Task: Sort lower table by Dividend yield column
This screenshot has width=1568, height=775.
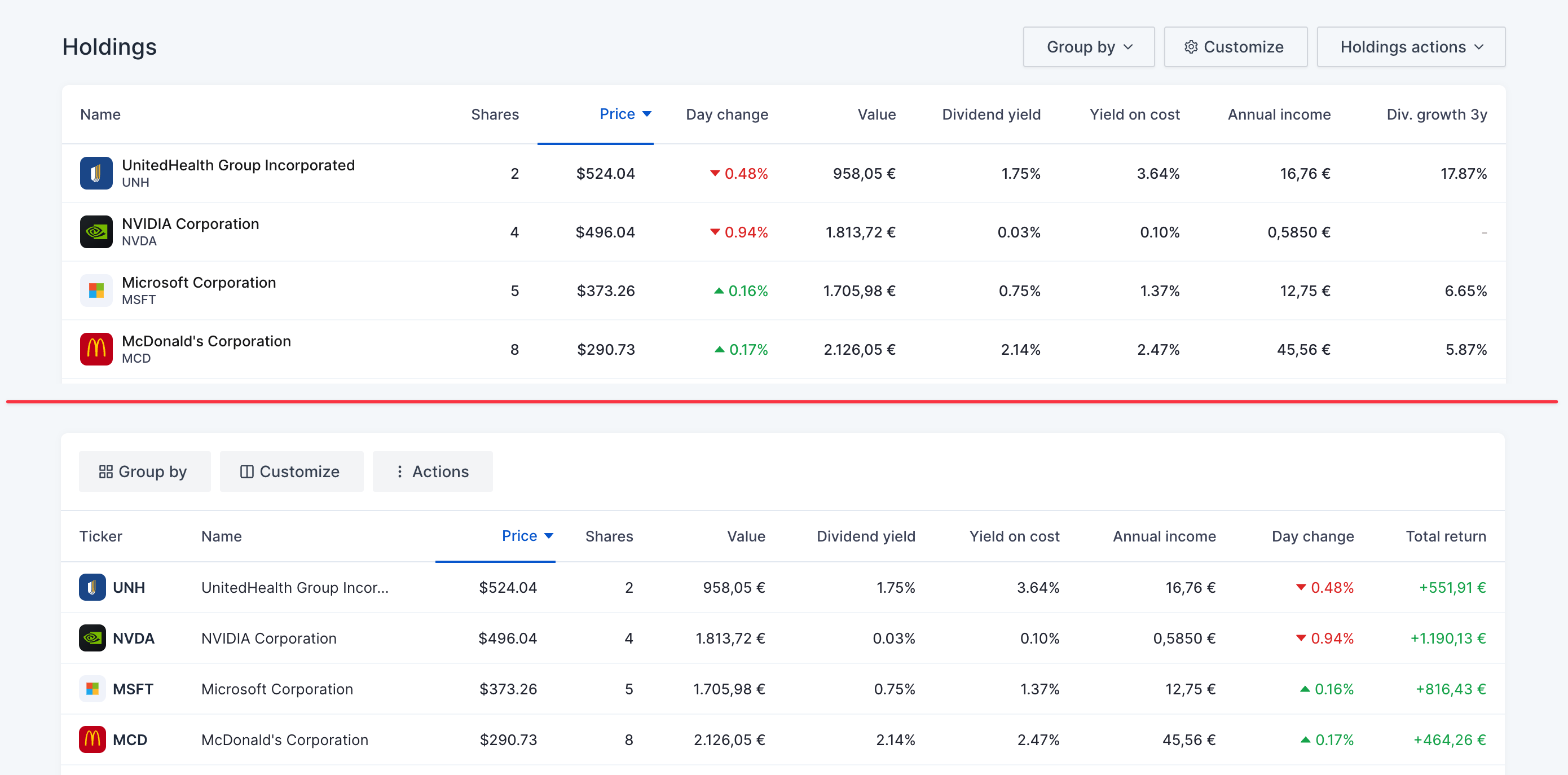Action: click(866, 536)
